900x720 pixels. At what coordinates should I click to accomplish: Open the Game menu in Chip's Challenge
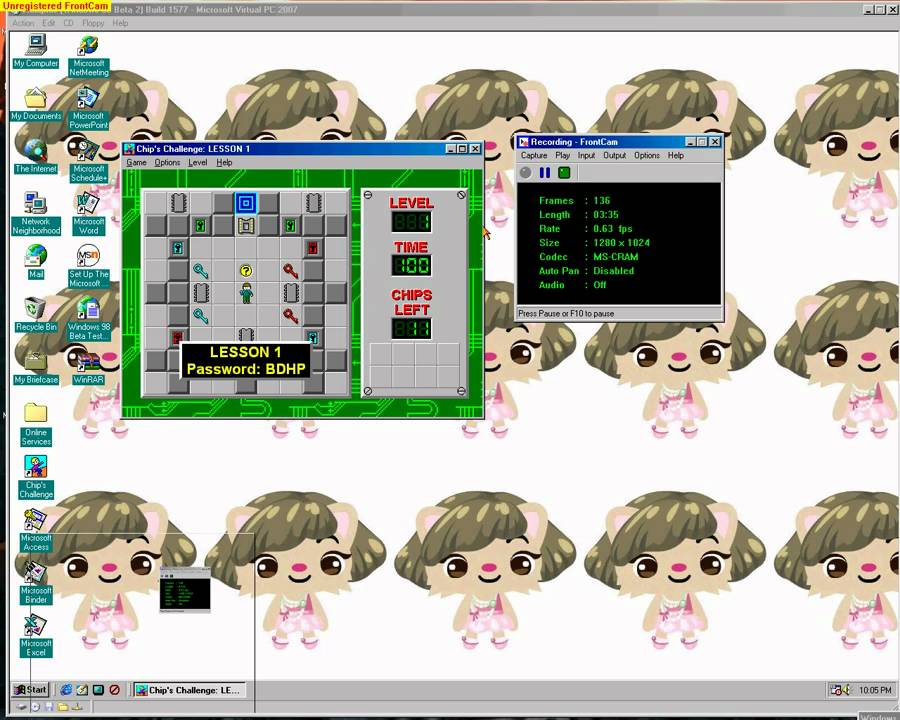136,162
